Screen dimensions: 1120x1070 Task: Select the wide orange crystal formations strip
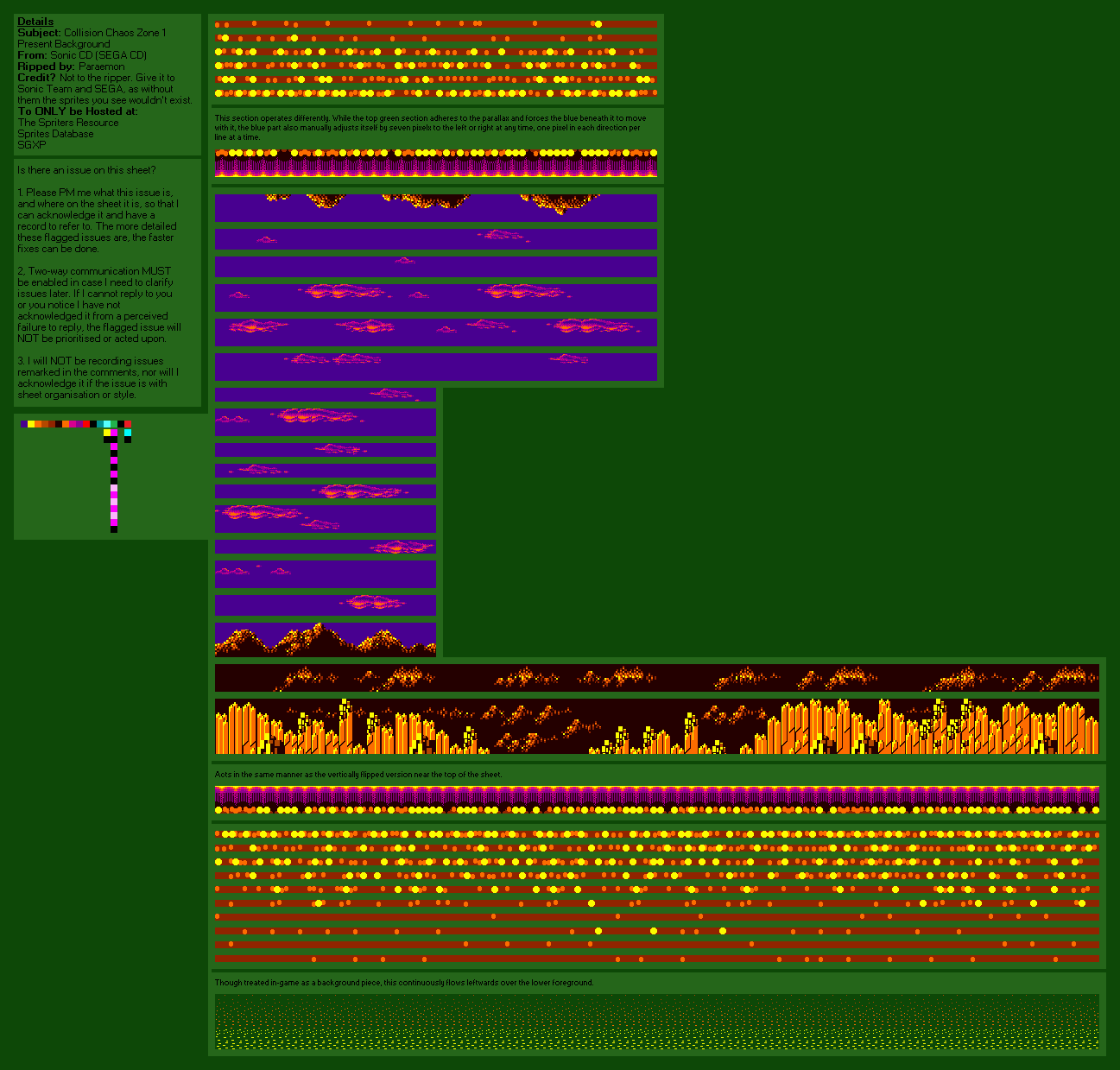657,726
